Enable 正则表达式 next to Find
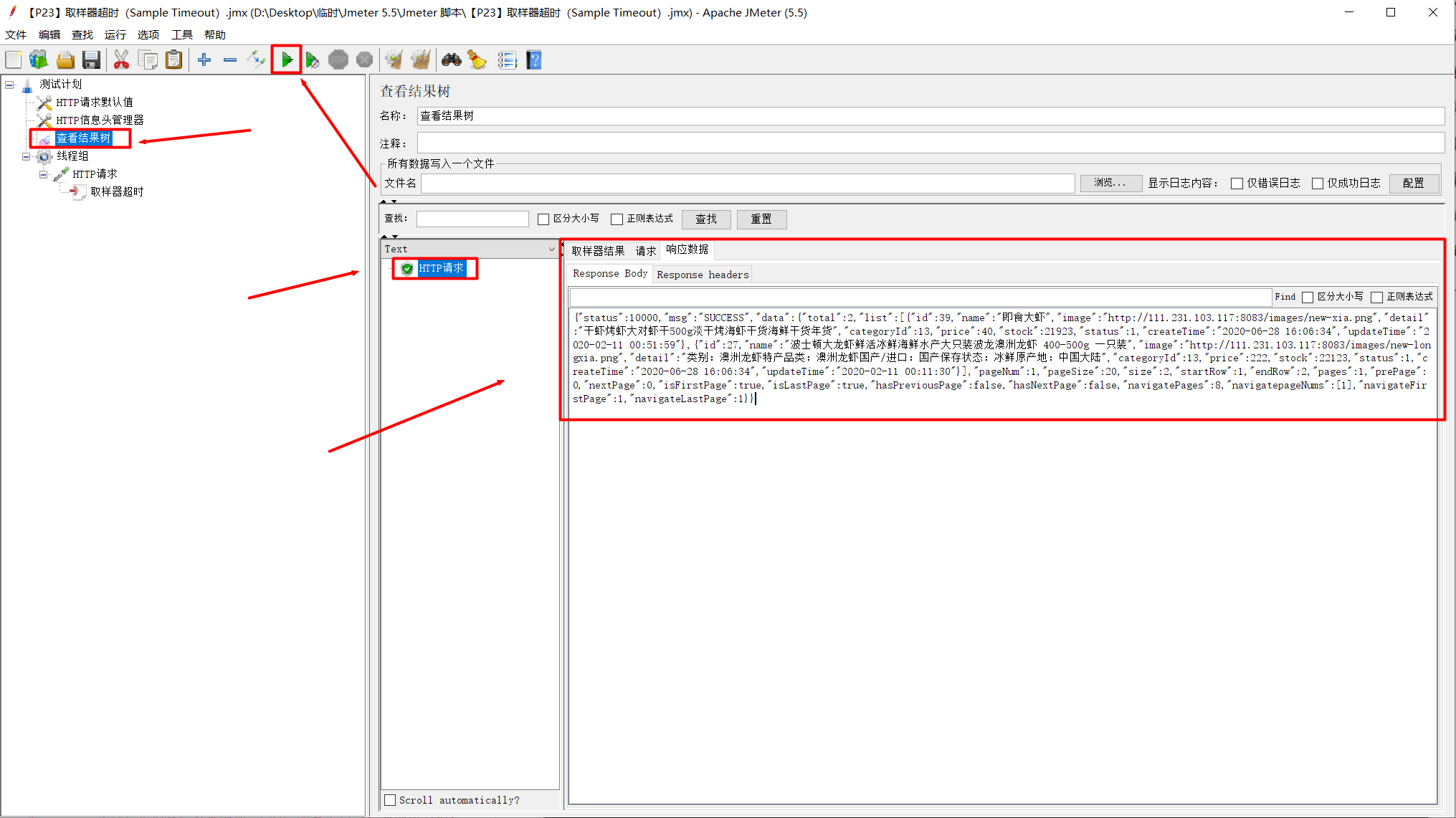 (1376, 298)
